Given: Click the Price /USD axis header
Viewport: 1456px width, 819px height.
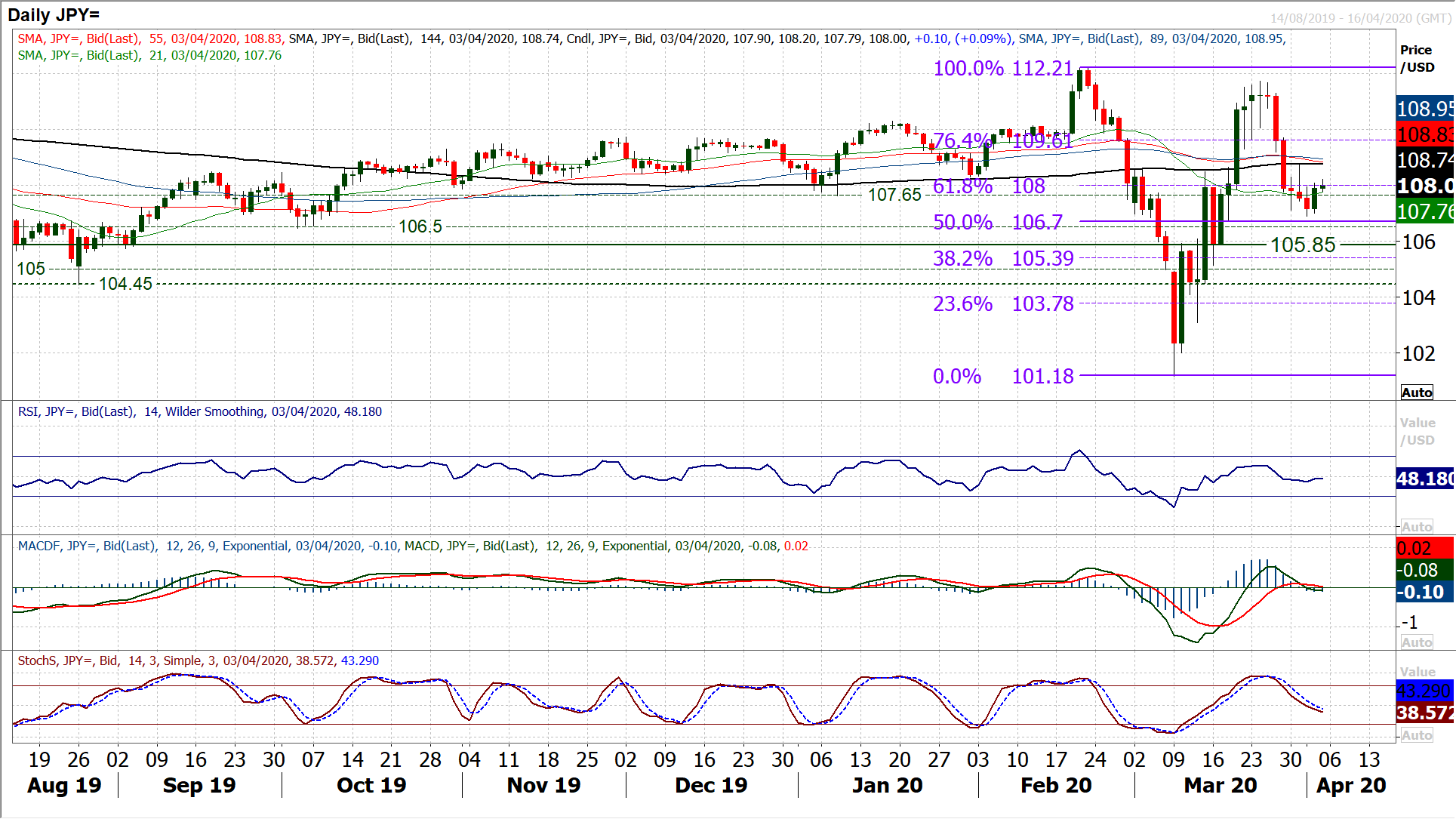Looking at the screenshot, I should 1417,58.
